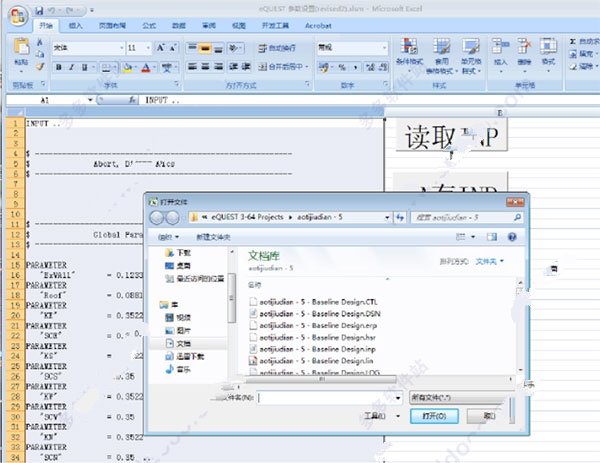Align cell text left
Screen dimensions: 600x463
click(192, 67)
